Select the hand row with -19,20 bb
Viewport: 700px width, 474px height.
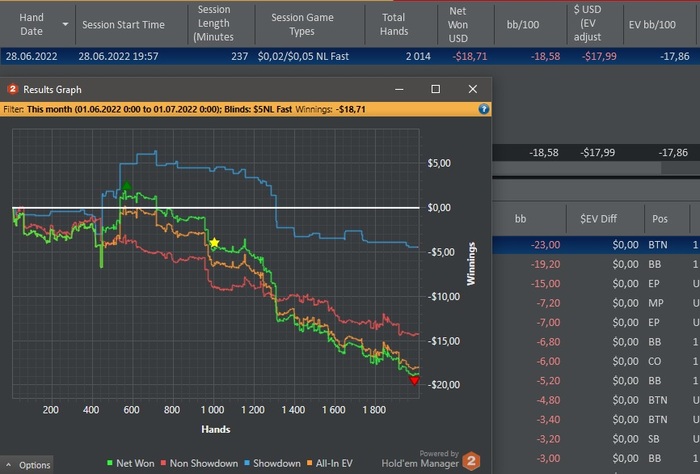tap(596, 264)
